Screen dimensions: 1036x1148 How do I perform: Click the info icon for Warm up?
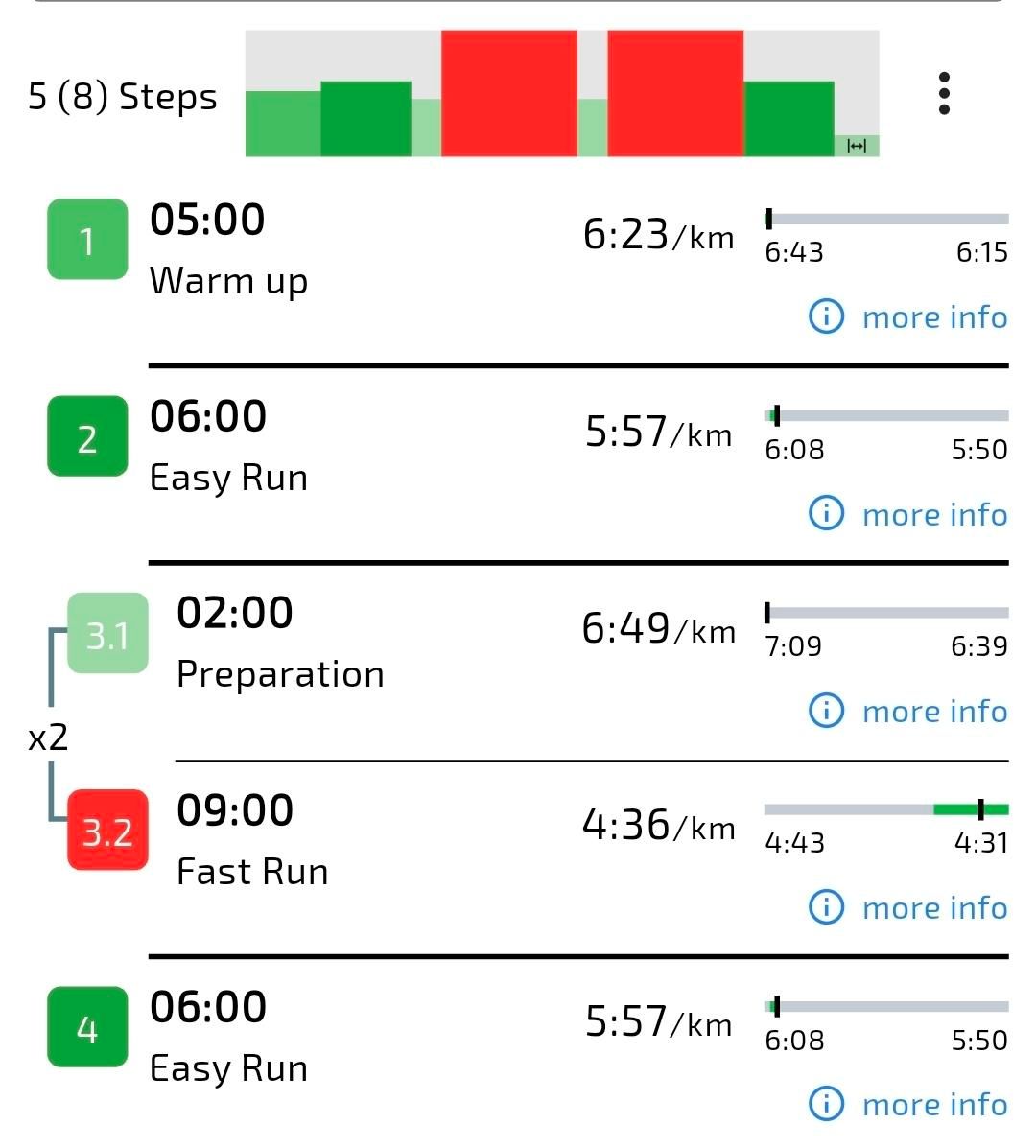826,316
